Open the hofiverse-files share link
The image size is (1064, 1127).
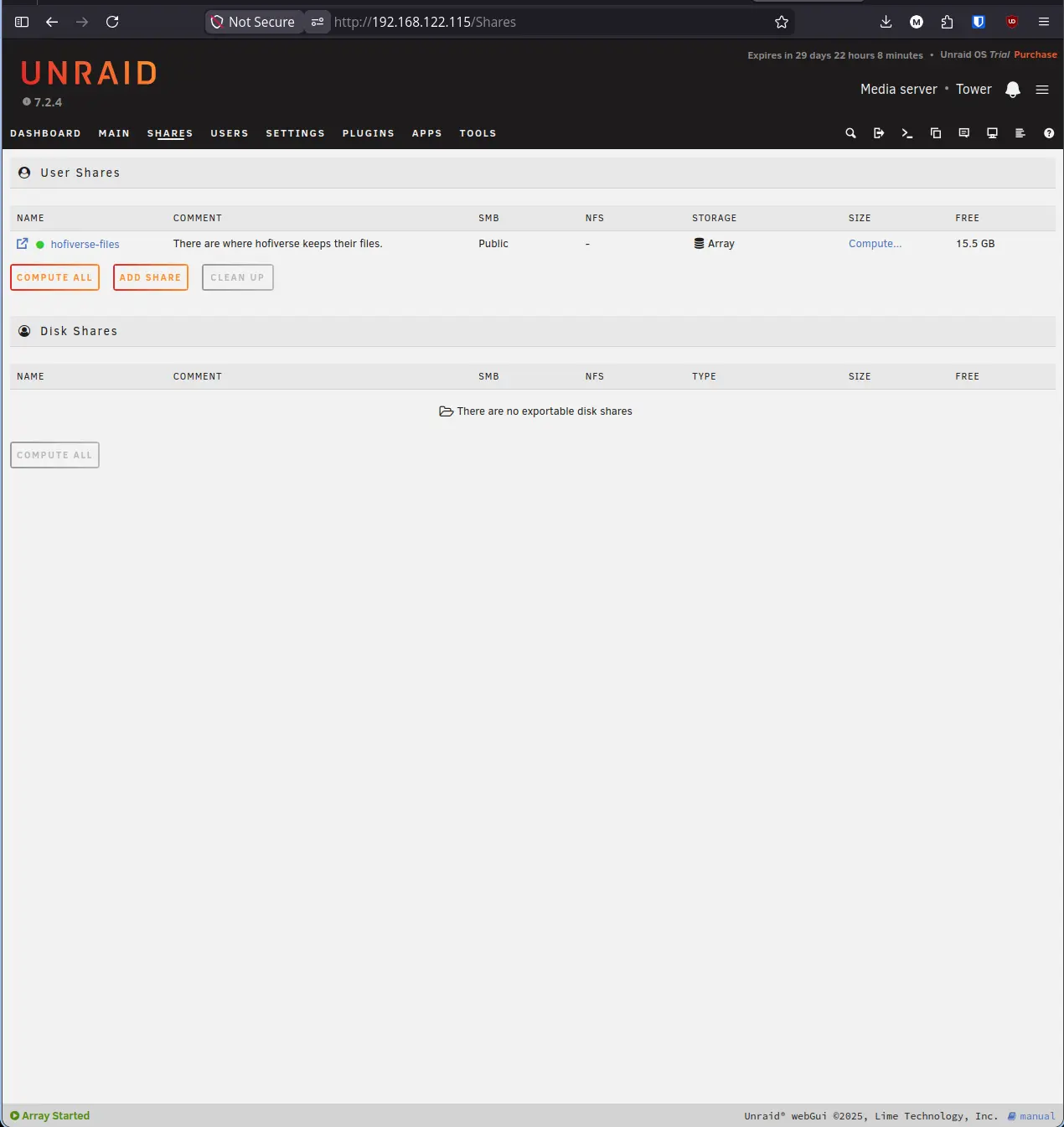[x=85, y=245]
